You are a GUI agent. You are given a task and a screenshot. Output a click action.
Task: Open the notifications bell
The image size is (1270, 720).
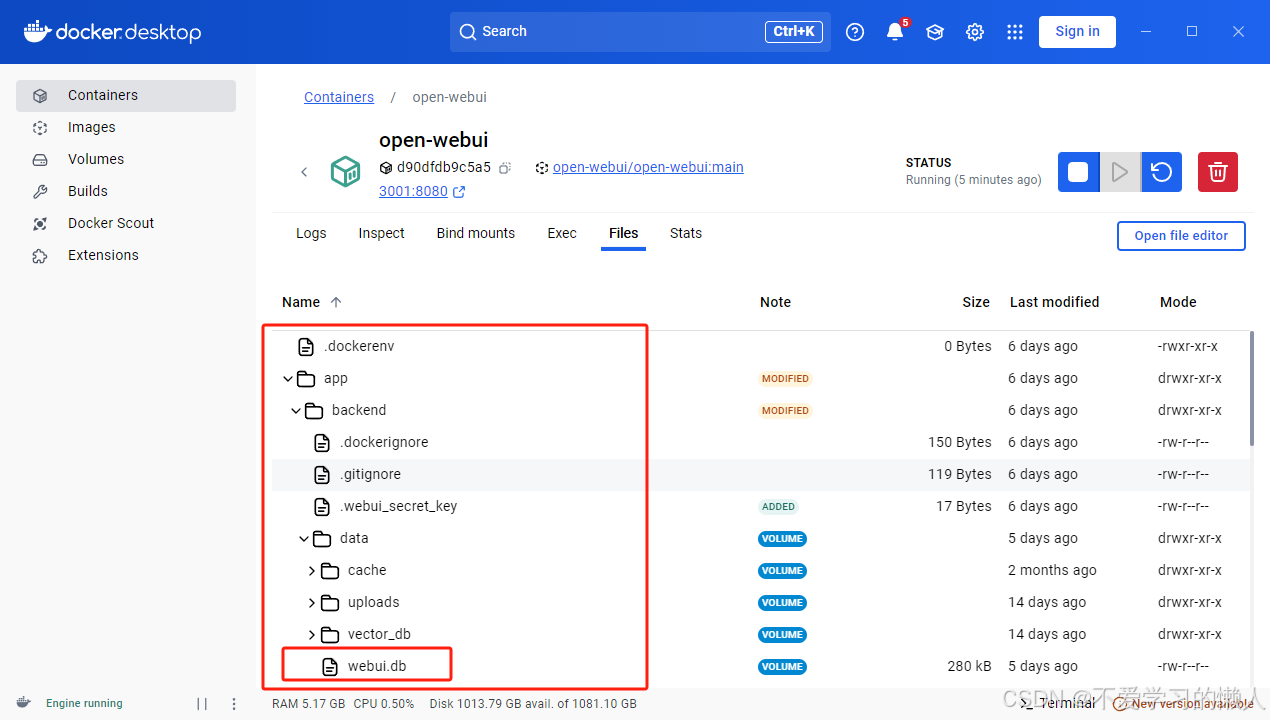(x=895, y=32)
